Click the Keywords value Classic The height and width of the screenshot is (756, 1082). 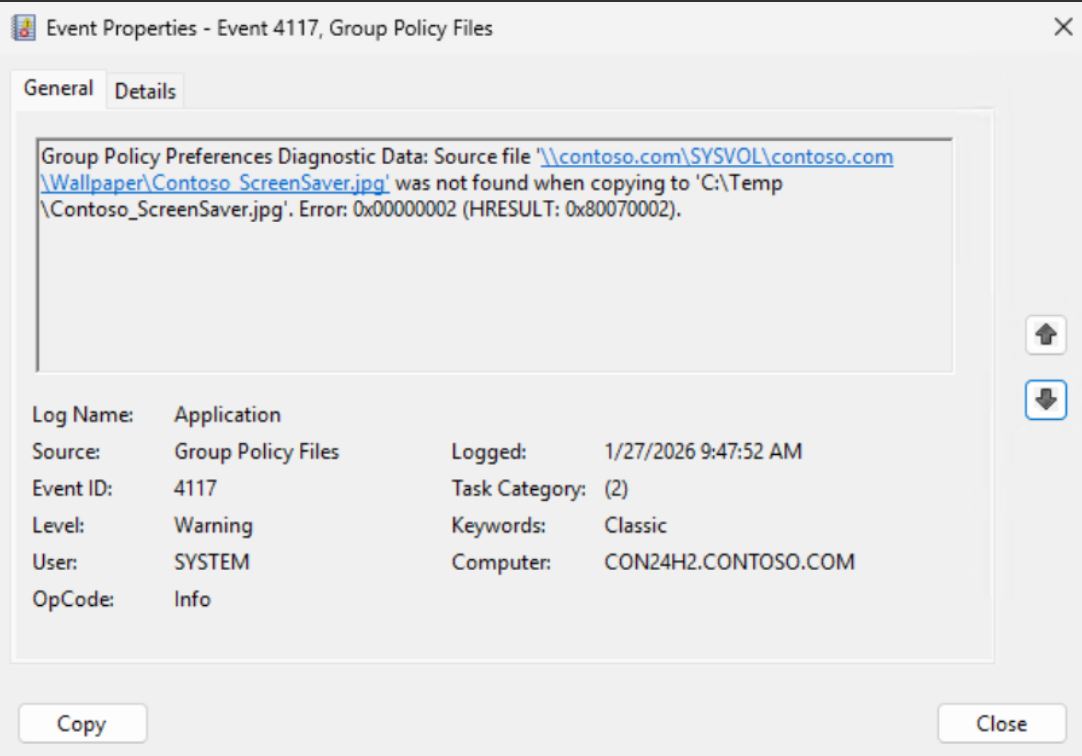635,525
